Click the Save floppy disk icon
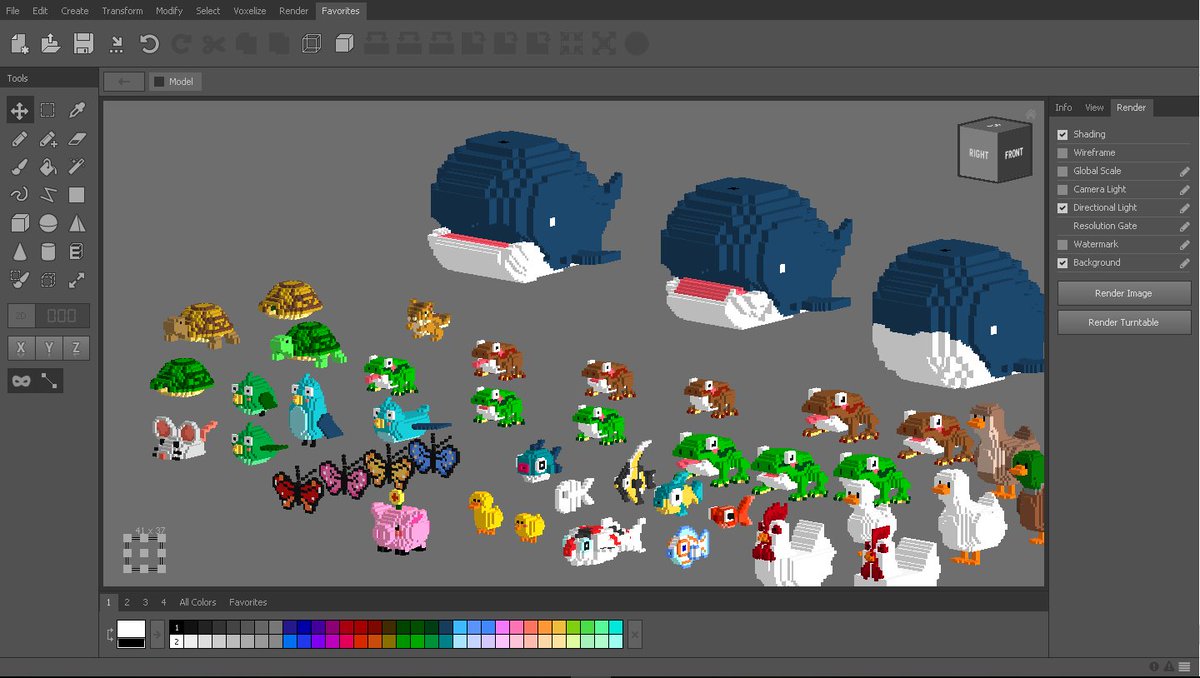 (x=83, y=44)
